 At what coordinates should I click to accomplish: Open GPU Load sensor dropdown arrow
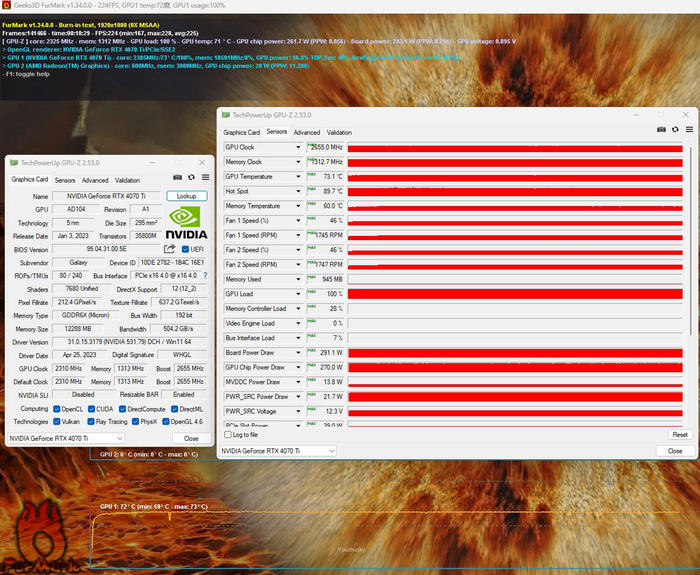[298, 294]
